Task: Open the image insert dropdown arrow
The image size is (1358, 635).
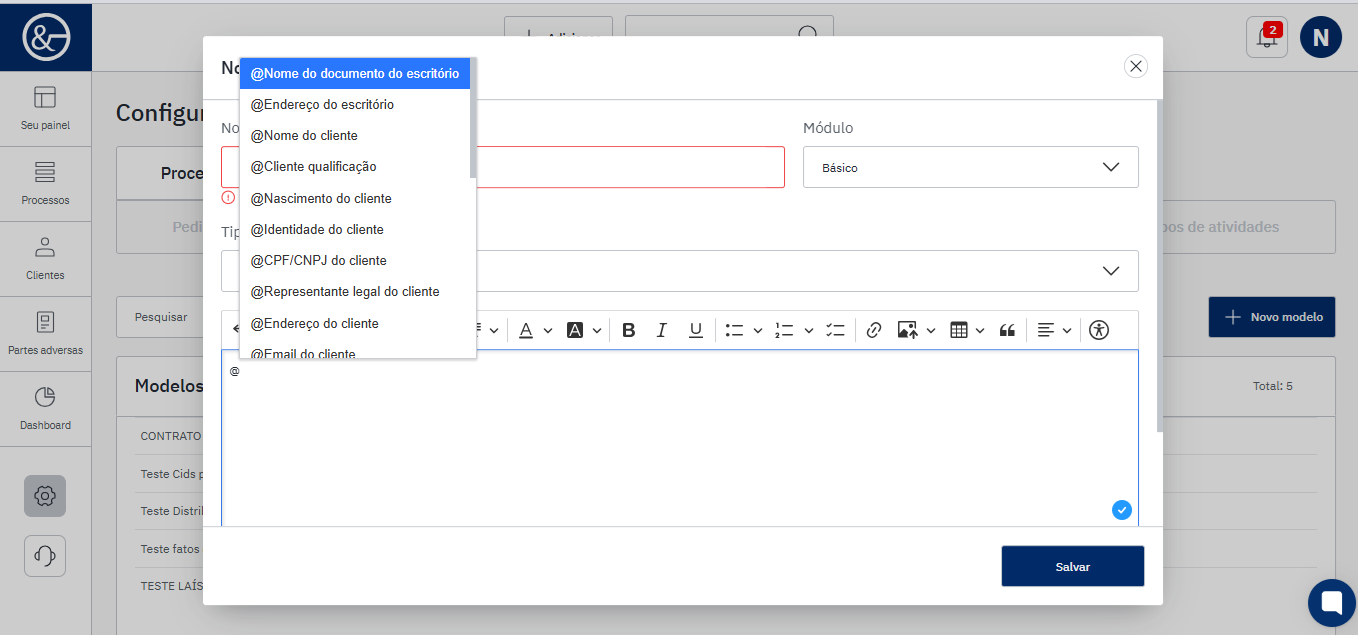Action: tap(932, 331)
